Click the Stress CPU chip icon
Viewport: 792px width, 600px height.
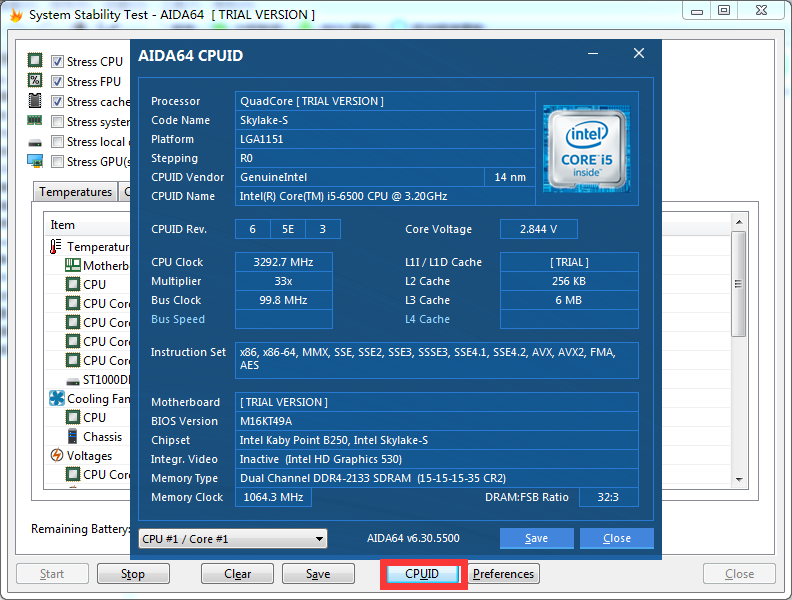(x=35, y=61)
